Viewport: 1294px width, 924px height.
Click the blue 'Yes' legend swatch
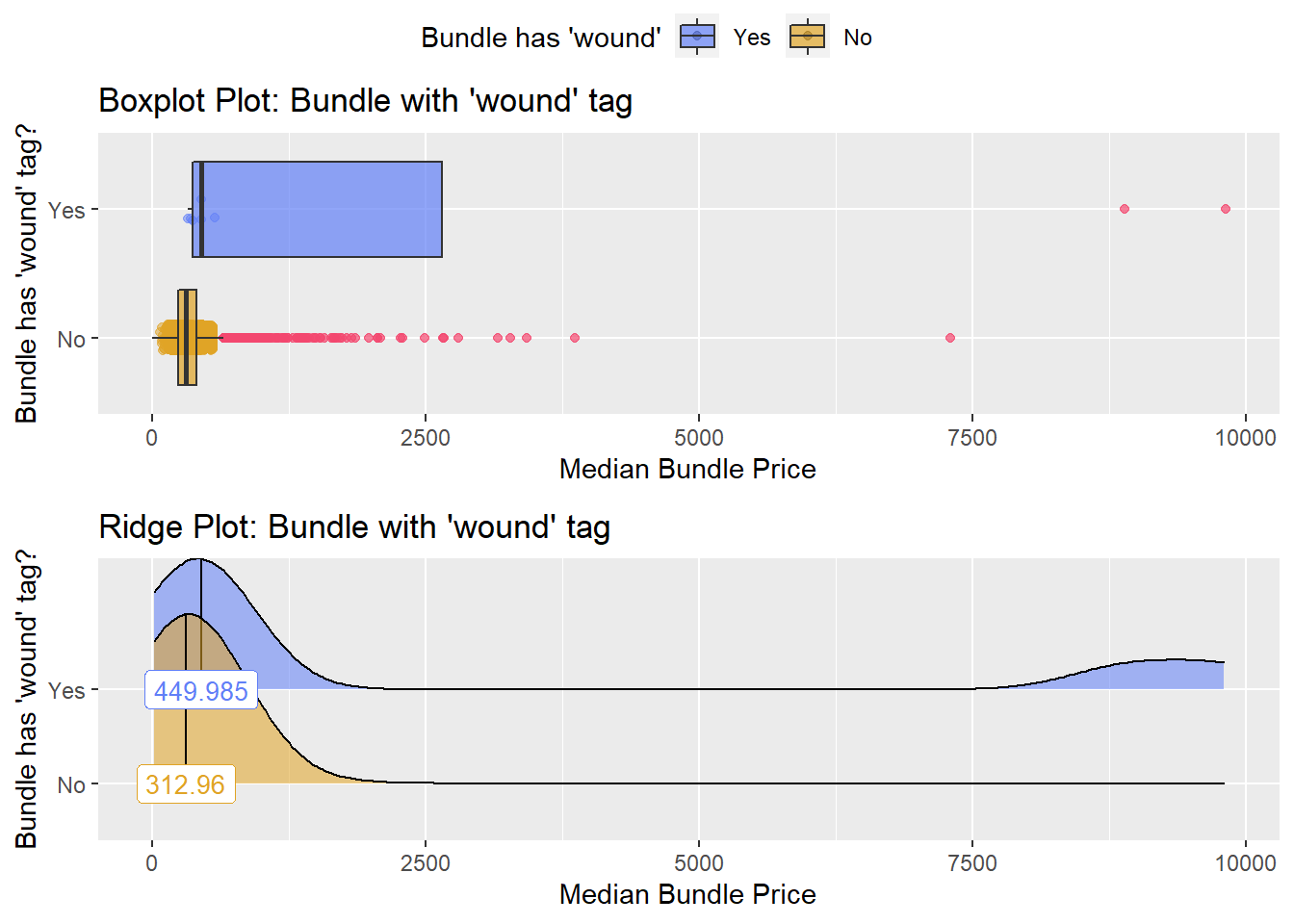coord(697,37)
